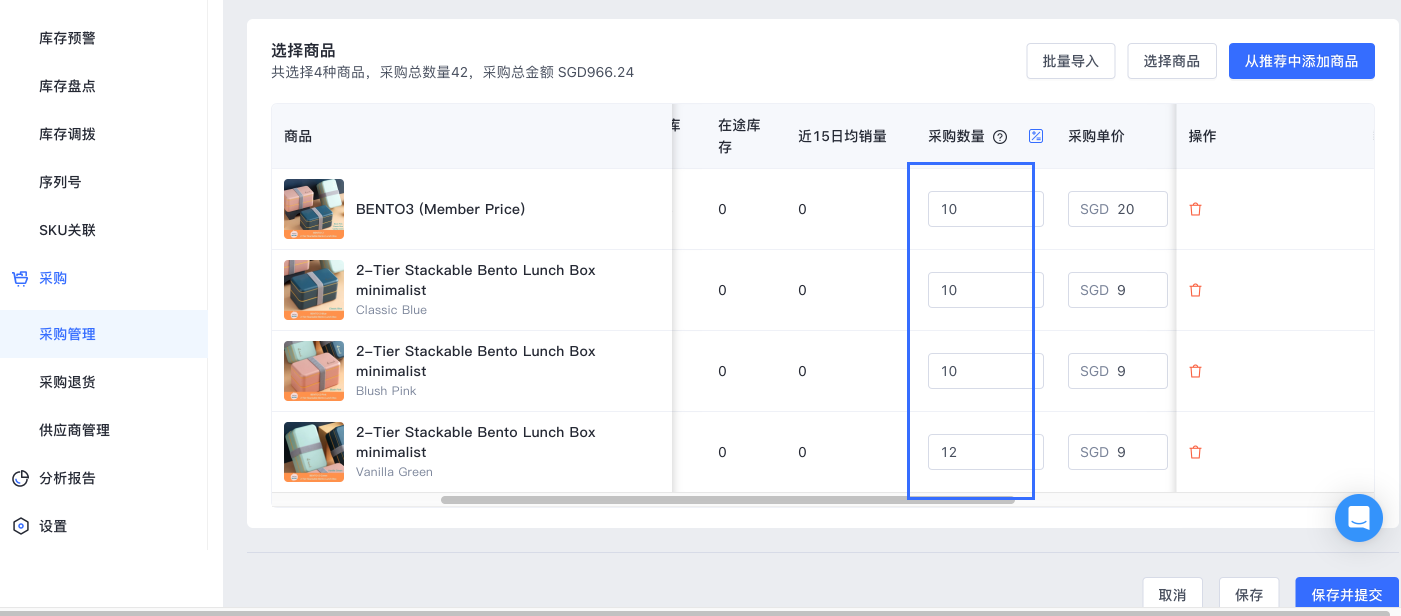The height and width of the screenshot is (616, 1401).
Task: Click the BENTO3 product thumbnail
Action: pos(314,209)
